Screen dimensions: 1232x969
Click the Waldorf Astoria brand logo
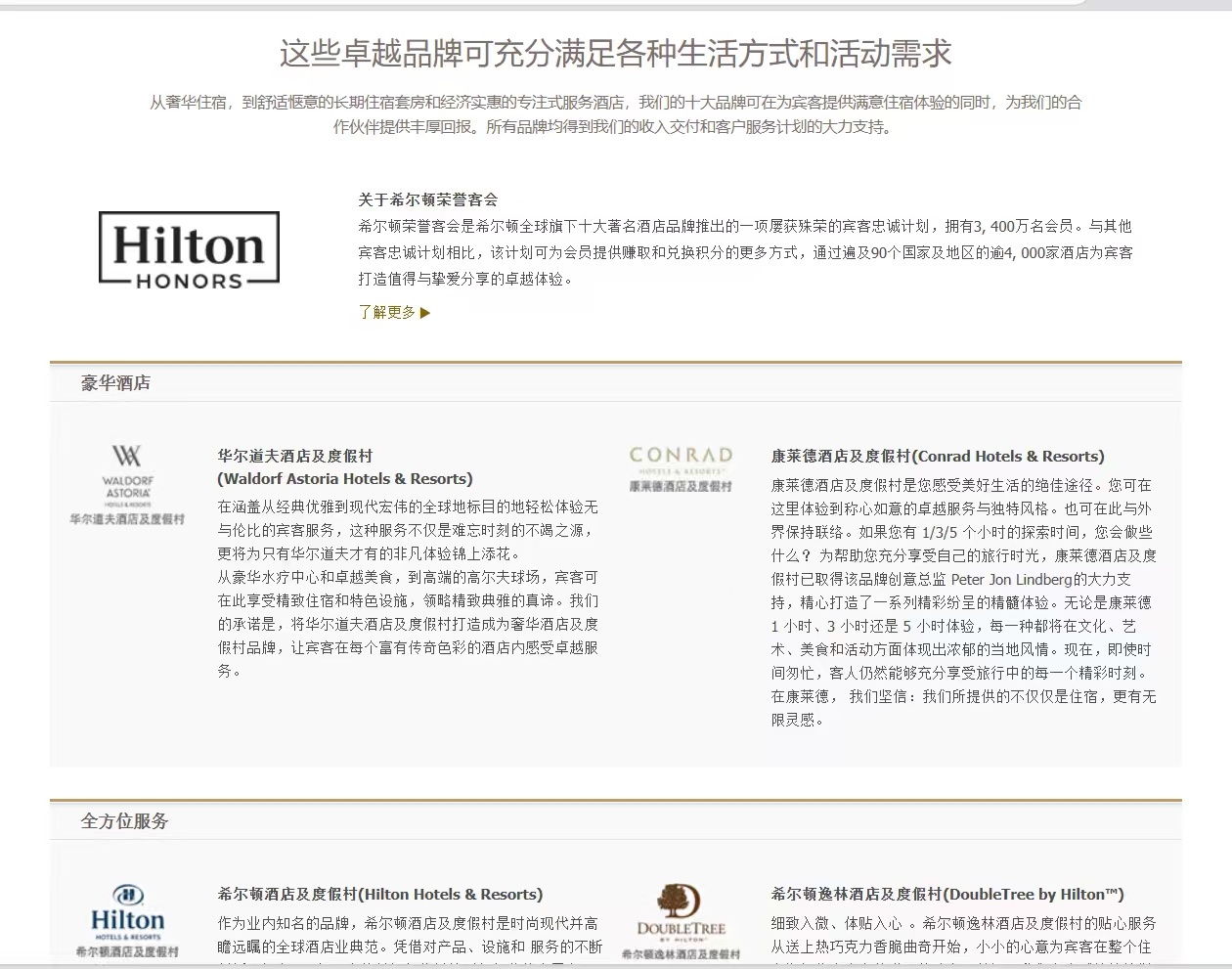coord(127,484)
